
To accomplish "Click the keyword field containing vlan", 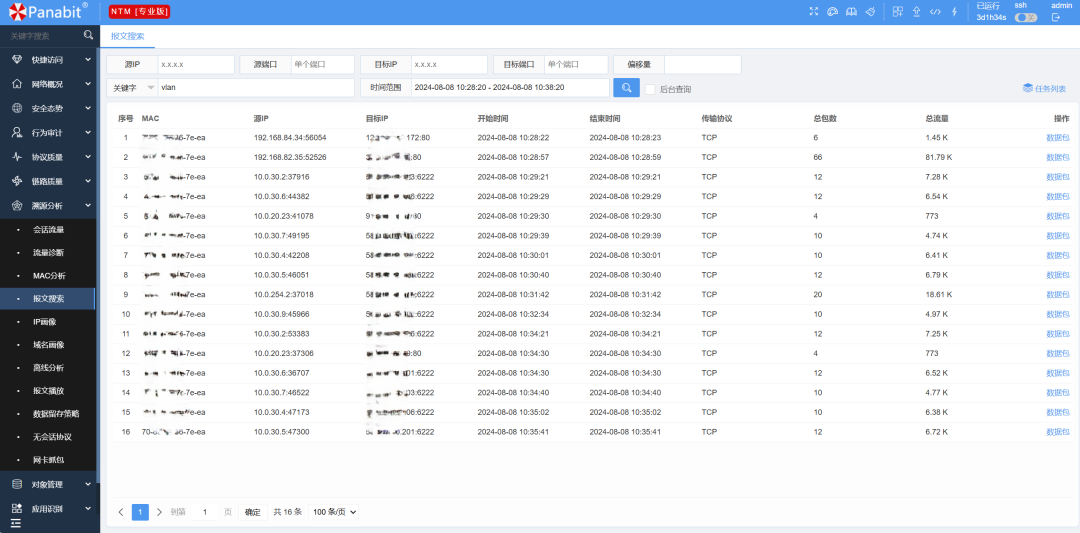I will click(256, 87).
